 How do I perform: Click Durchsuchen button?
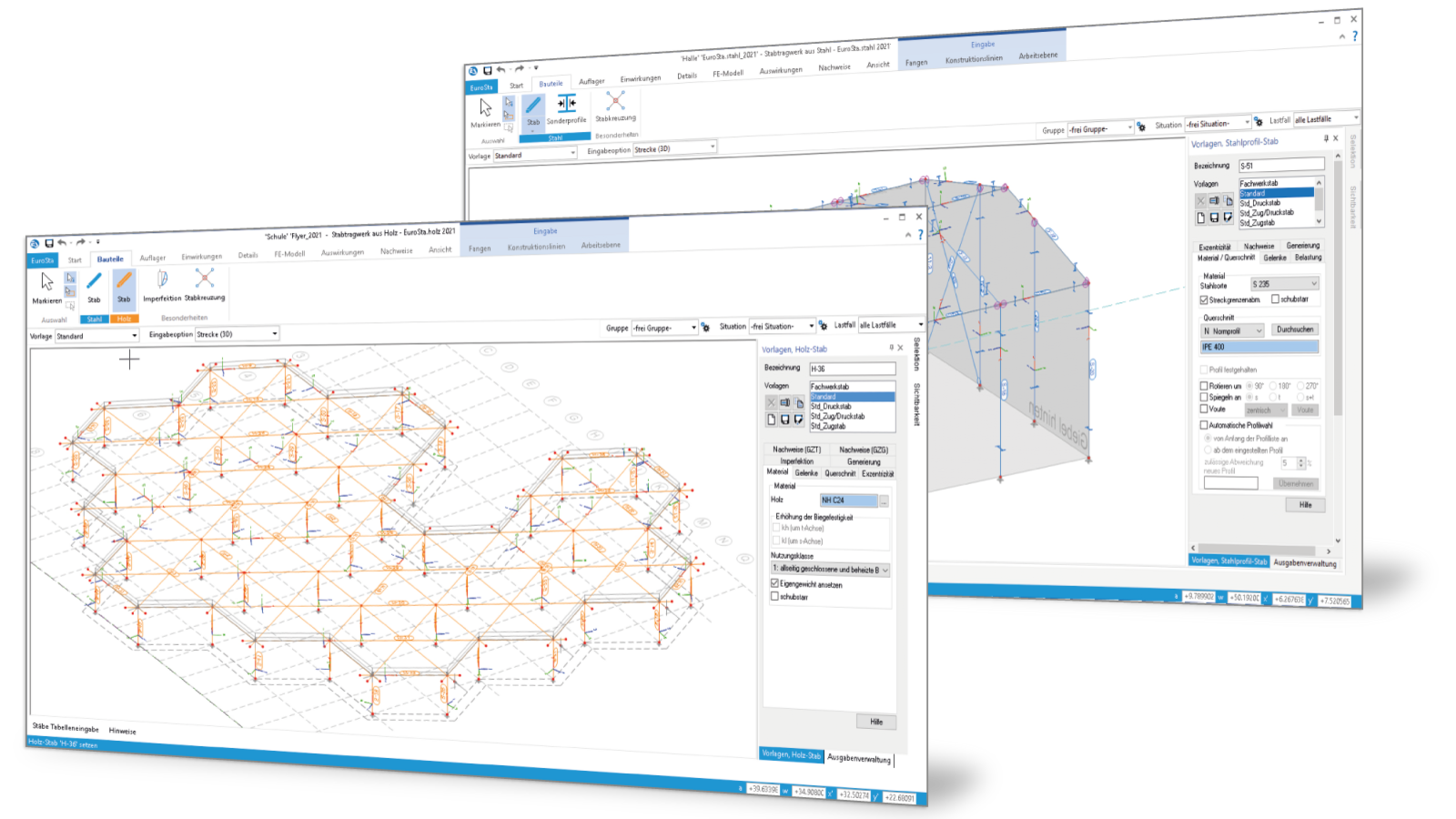point(1294,329)
